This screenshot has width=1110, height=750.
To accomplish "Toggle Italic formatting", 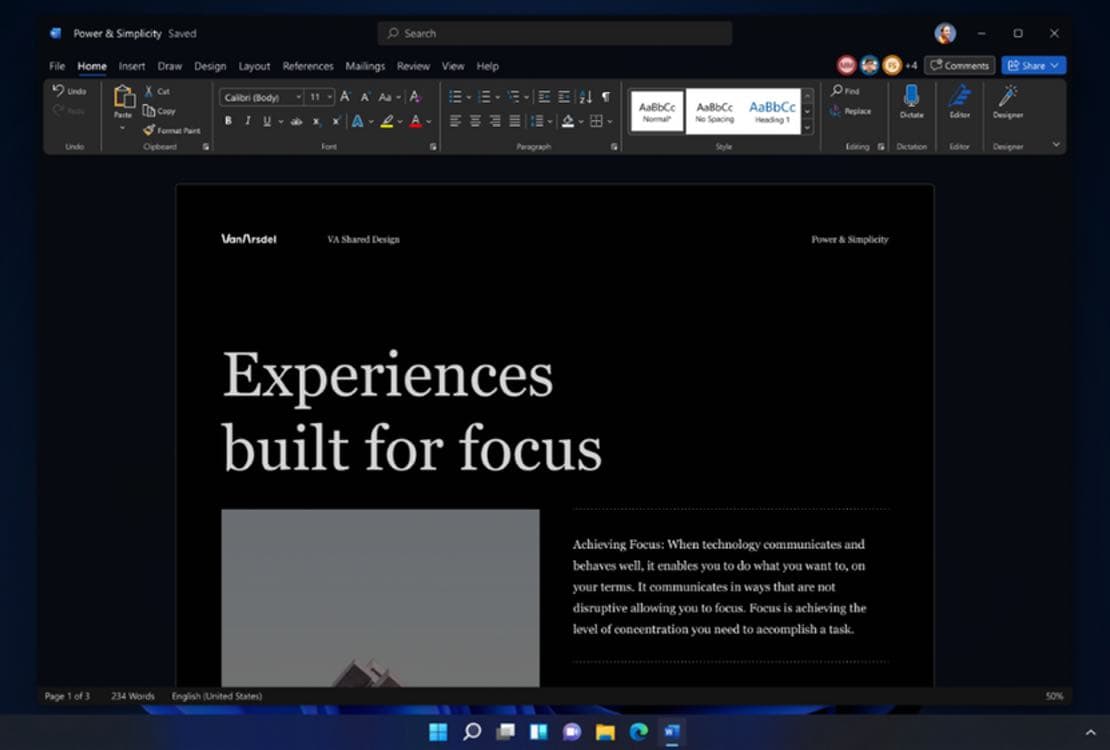I will tap(247, 121).
